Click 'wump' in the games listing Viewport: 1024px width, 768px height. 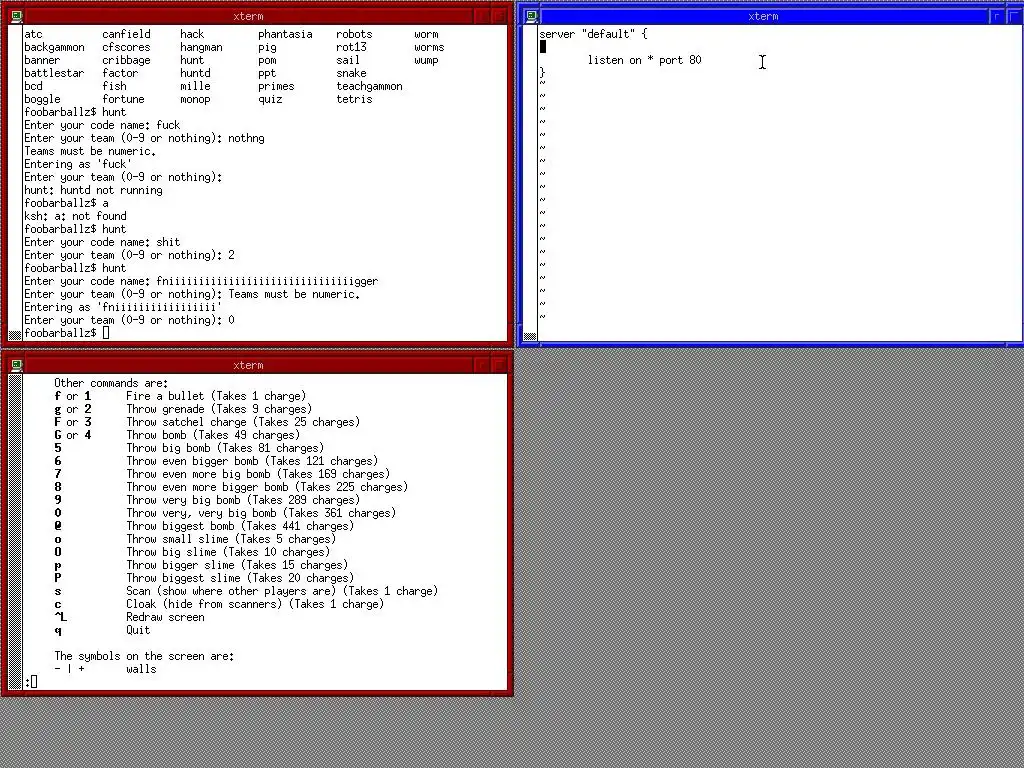pyautogui.click(x=426, y=60)
